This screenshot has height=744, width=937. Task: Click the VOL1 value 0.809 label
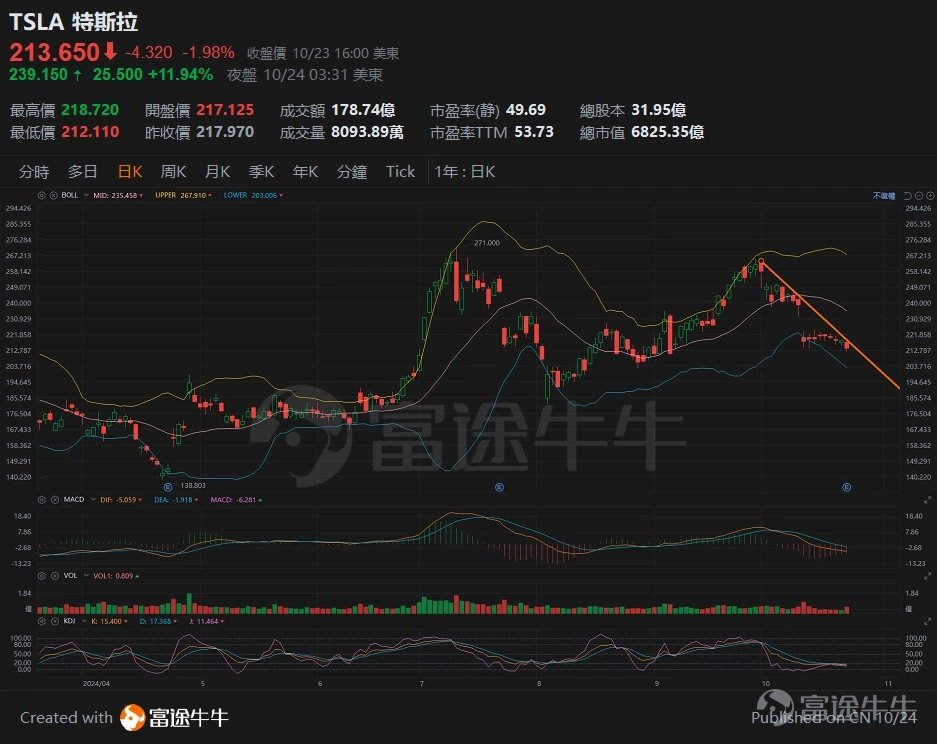pos(113,576)
